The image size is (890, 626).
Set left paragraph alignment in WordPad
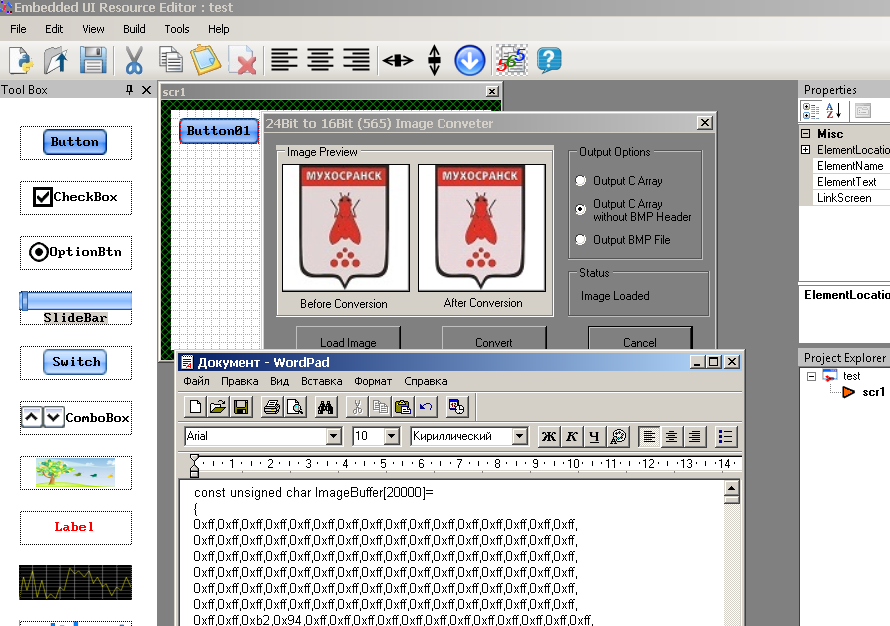tap(649, 436)
